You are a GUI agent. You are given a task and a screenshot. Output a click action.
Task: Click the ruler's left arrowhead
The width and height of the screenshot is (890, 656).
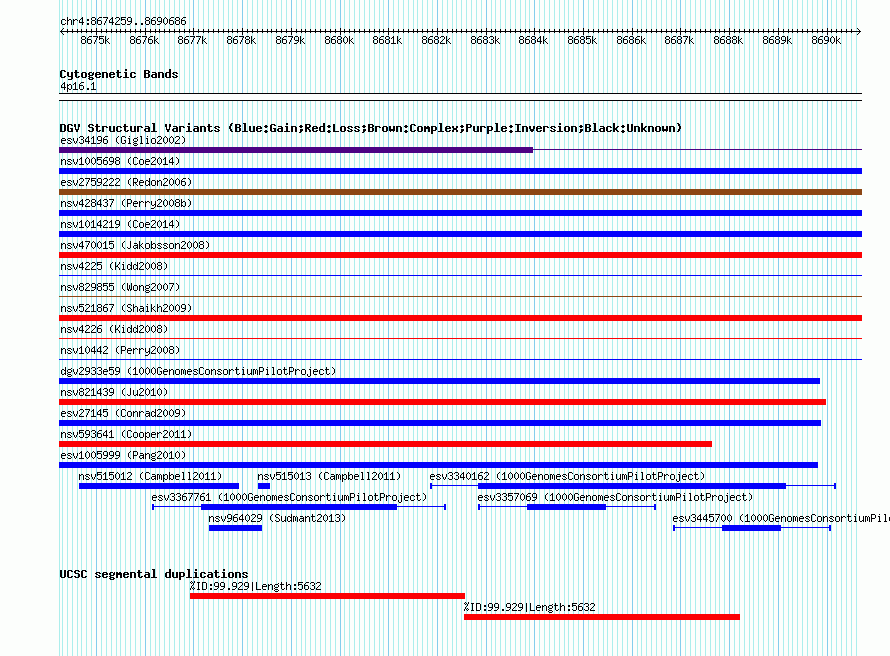(62, 32)
